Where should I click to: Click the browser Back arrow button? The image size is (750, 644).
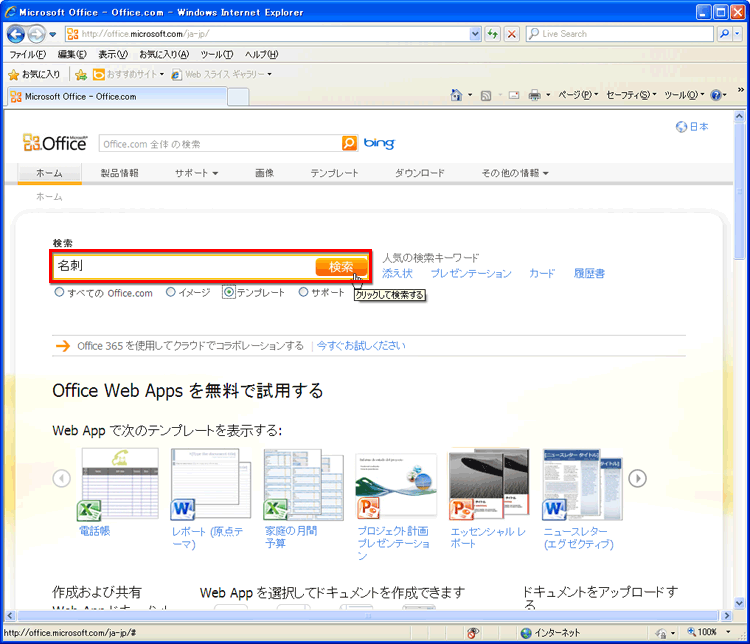coord(16,34)
